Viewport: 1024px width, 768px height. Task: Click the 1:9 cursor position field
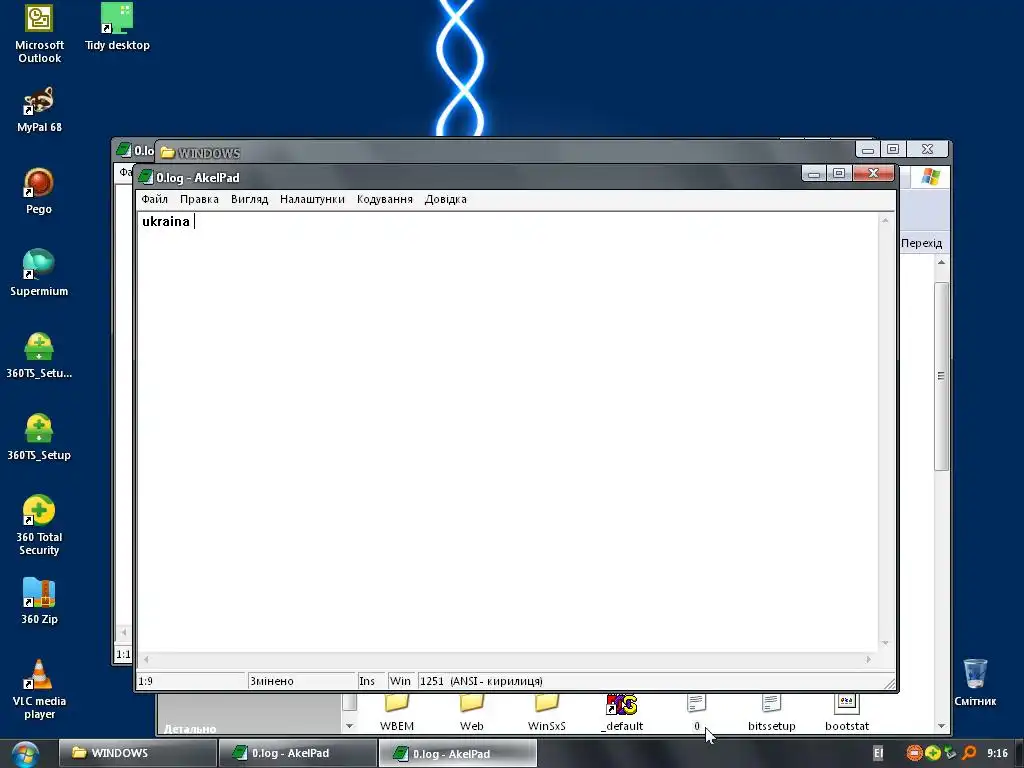[191, 681]
